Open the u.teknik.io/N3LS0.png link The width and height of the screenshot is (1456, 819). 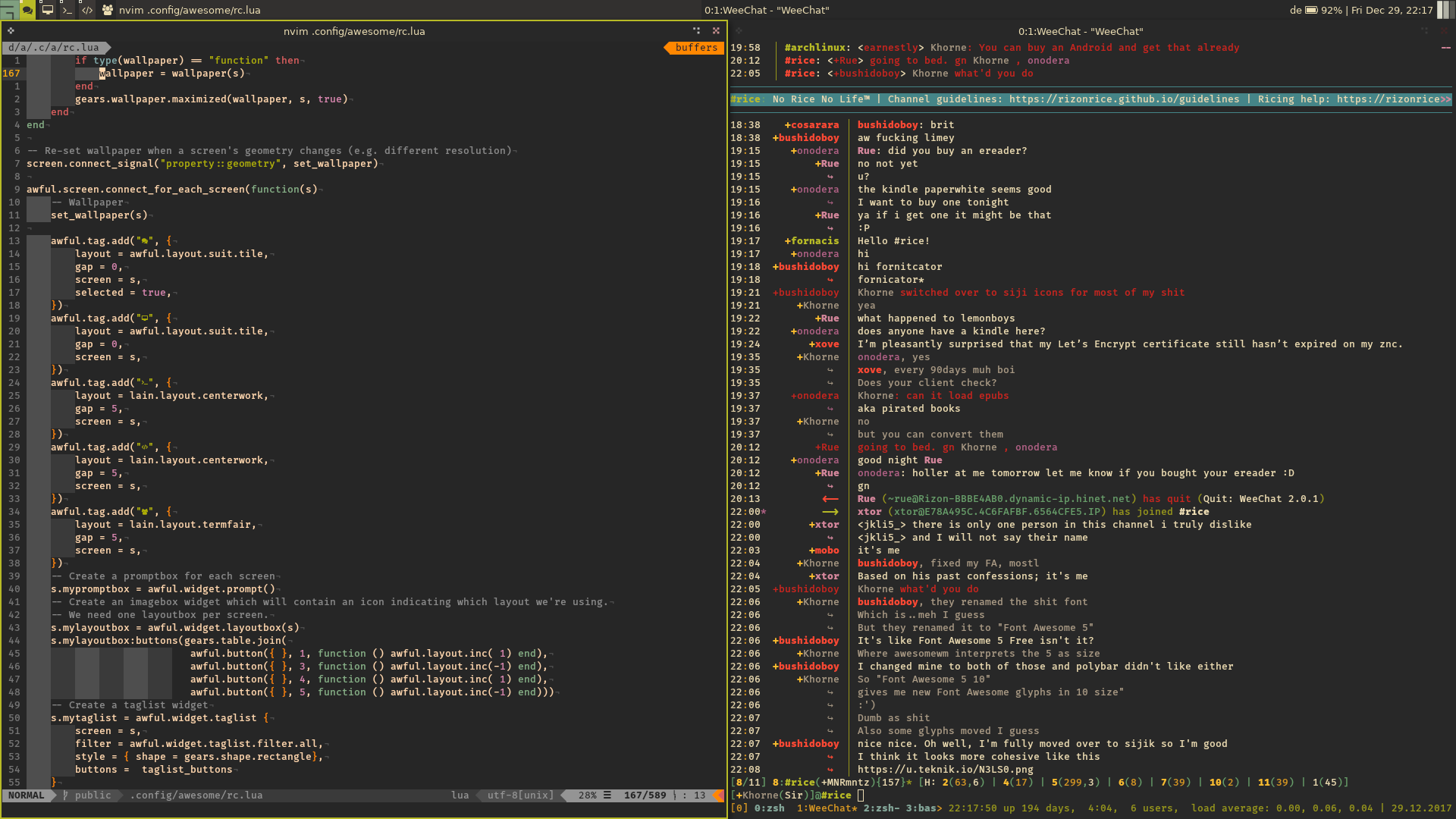pos(944,769)
